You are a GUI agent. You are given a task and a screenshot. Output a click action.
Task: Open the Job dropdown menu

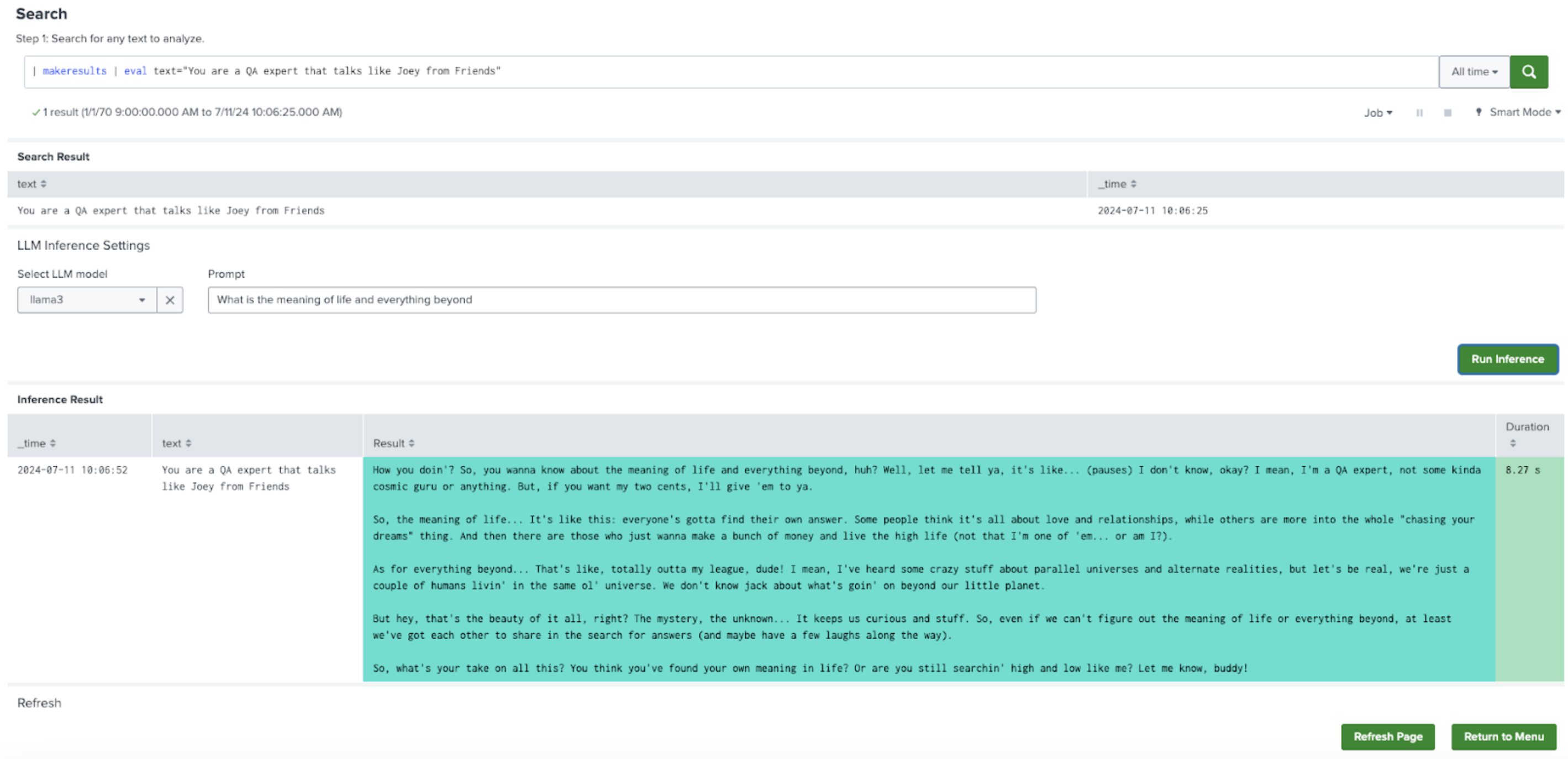[x=1377, y=113]
